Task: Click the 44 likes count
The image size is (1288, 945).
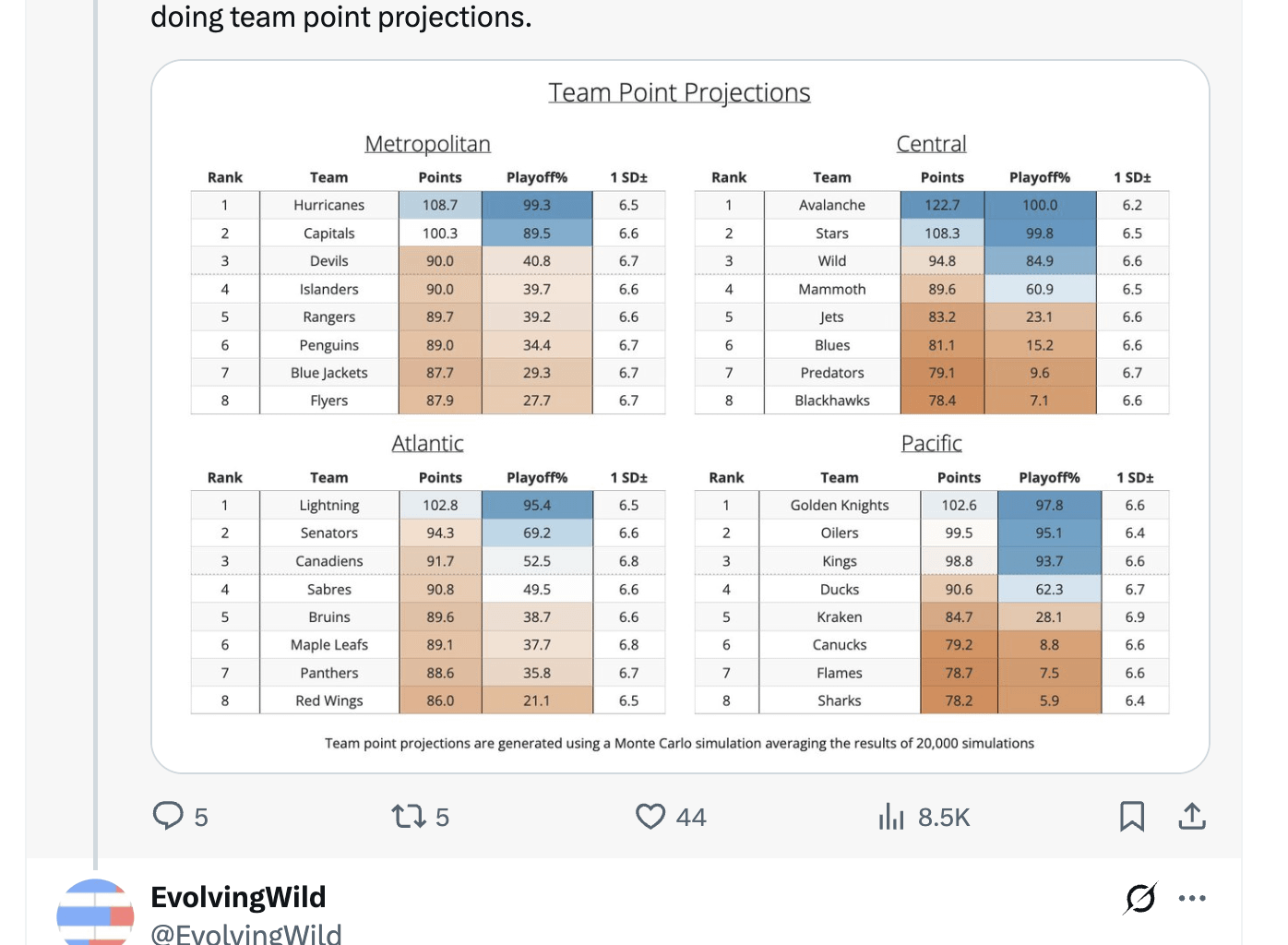Action: tap(690, 816)
